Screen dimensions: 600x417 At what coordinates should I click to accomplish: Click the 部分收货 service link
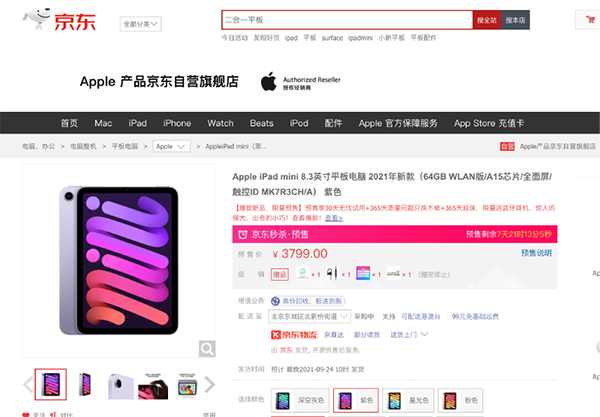(367, 335)
